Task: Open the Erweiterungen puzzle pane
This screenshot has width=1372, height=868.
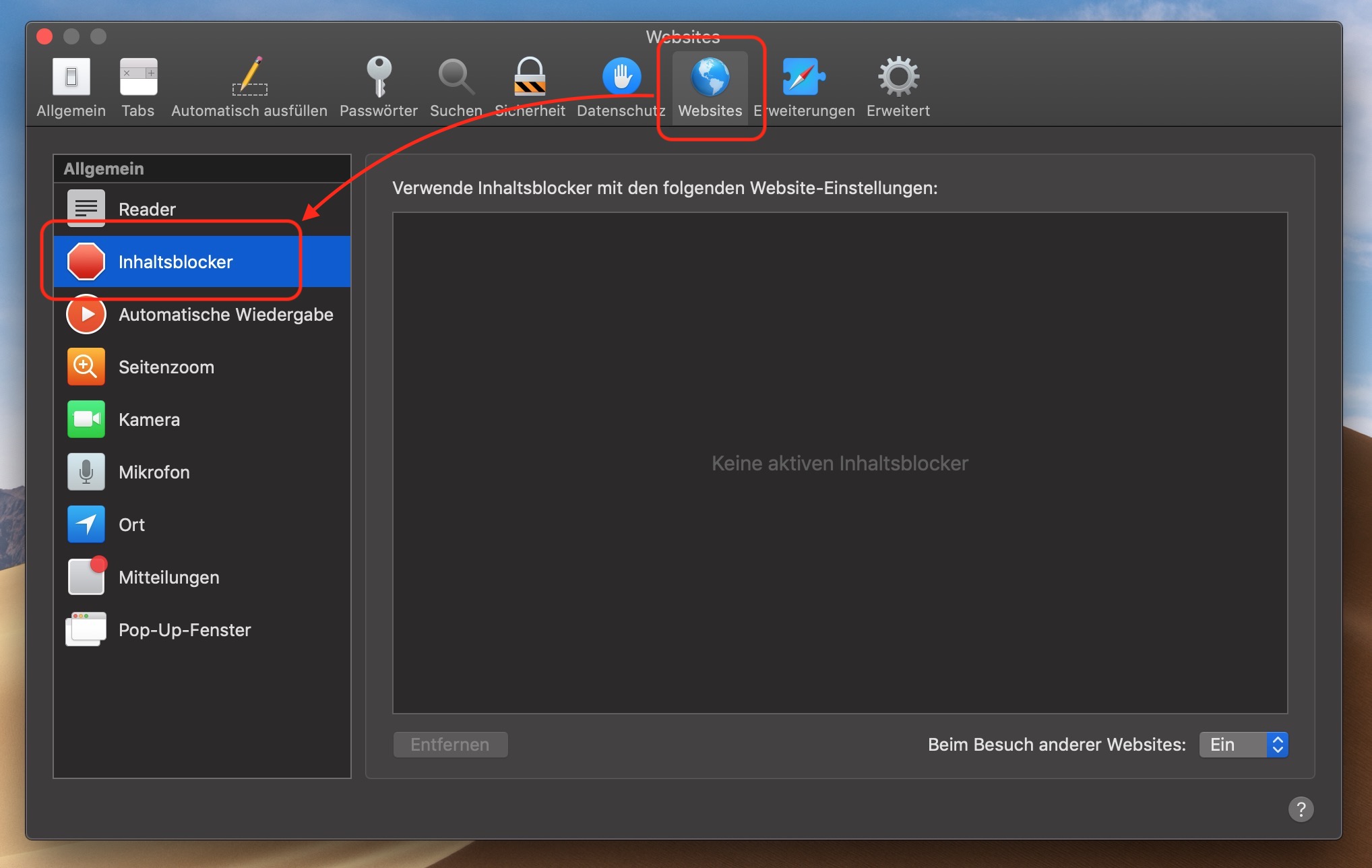Action: tap(804, 88)
